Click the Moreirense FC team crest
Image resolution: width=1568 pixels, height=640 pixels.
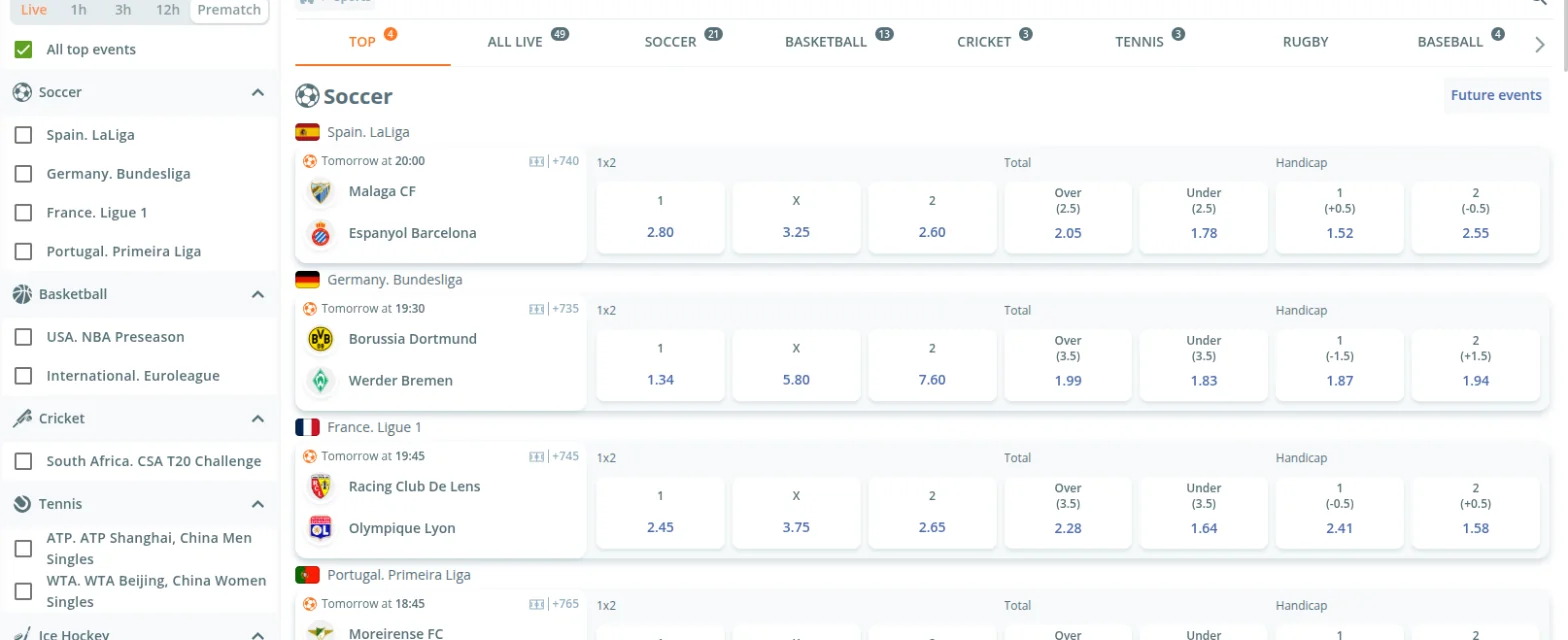click(320, 632)
